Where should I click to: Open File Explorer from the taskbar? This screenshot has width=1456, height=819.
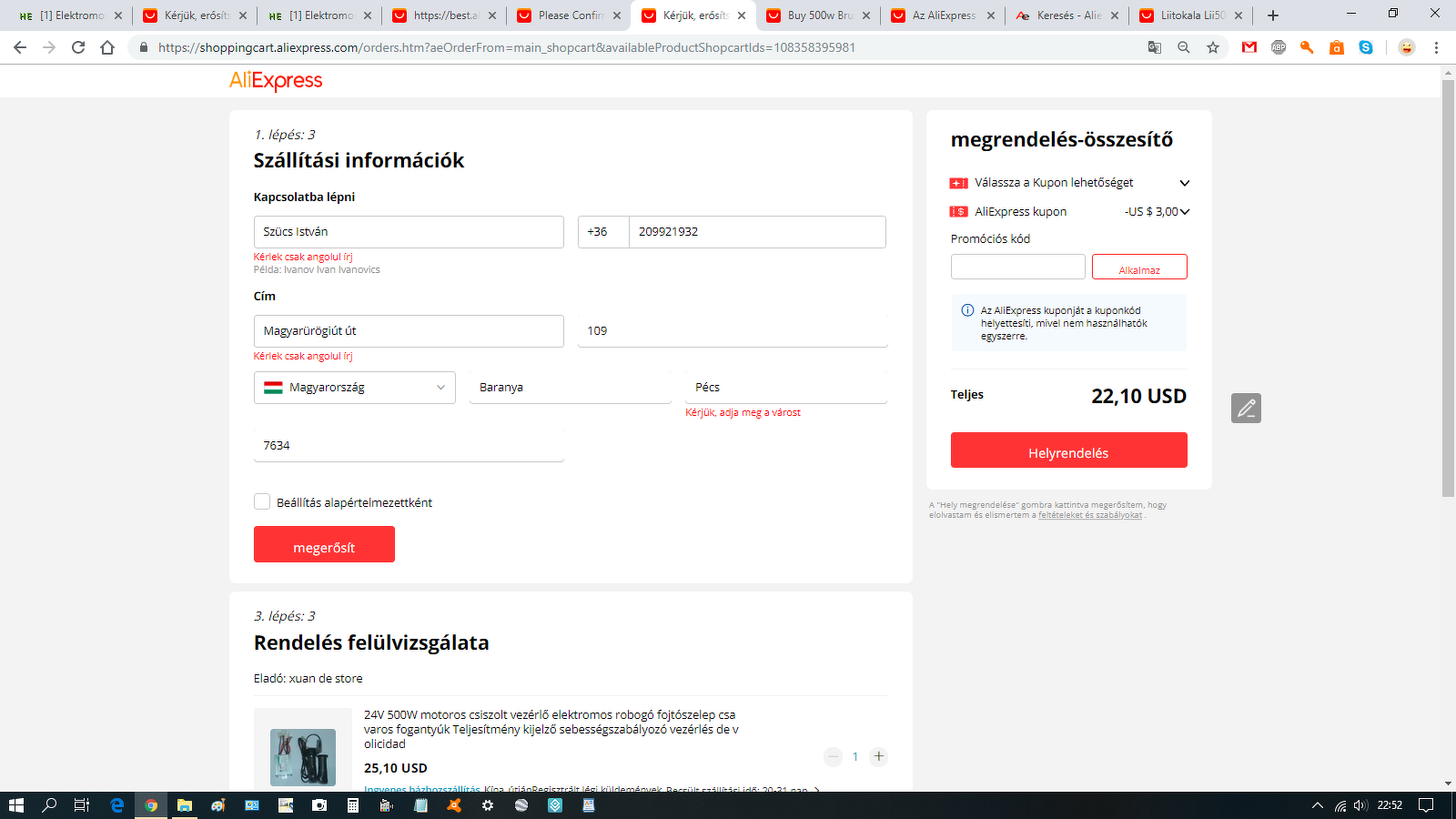point(184,805)
